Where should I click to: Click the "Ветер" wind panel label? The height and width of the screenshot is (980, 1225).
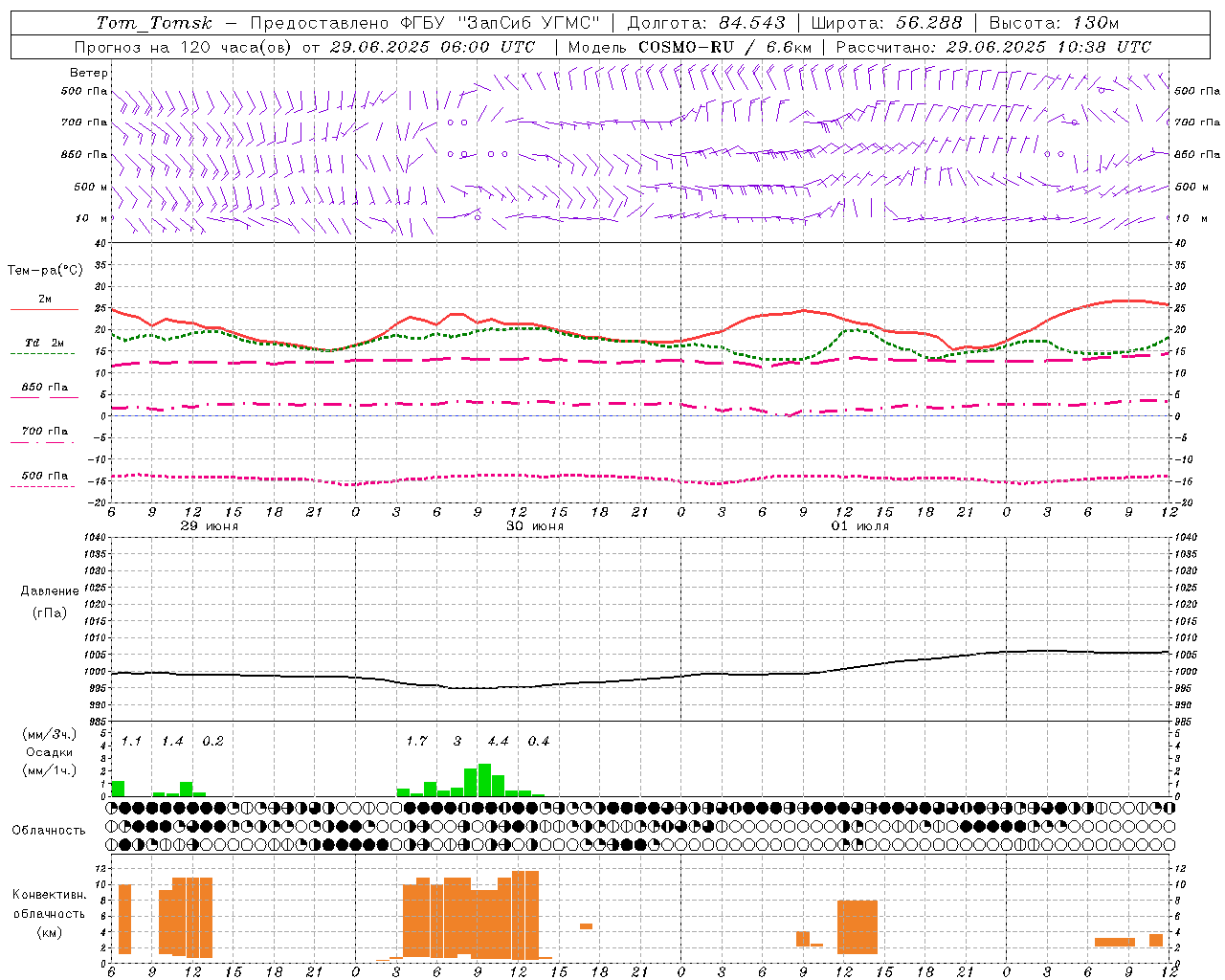pyautogui.click(x=89, y=73)
